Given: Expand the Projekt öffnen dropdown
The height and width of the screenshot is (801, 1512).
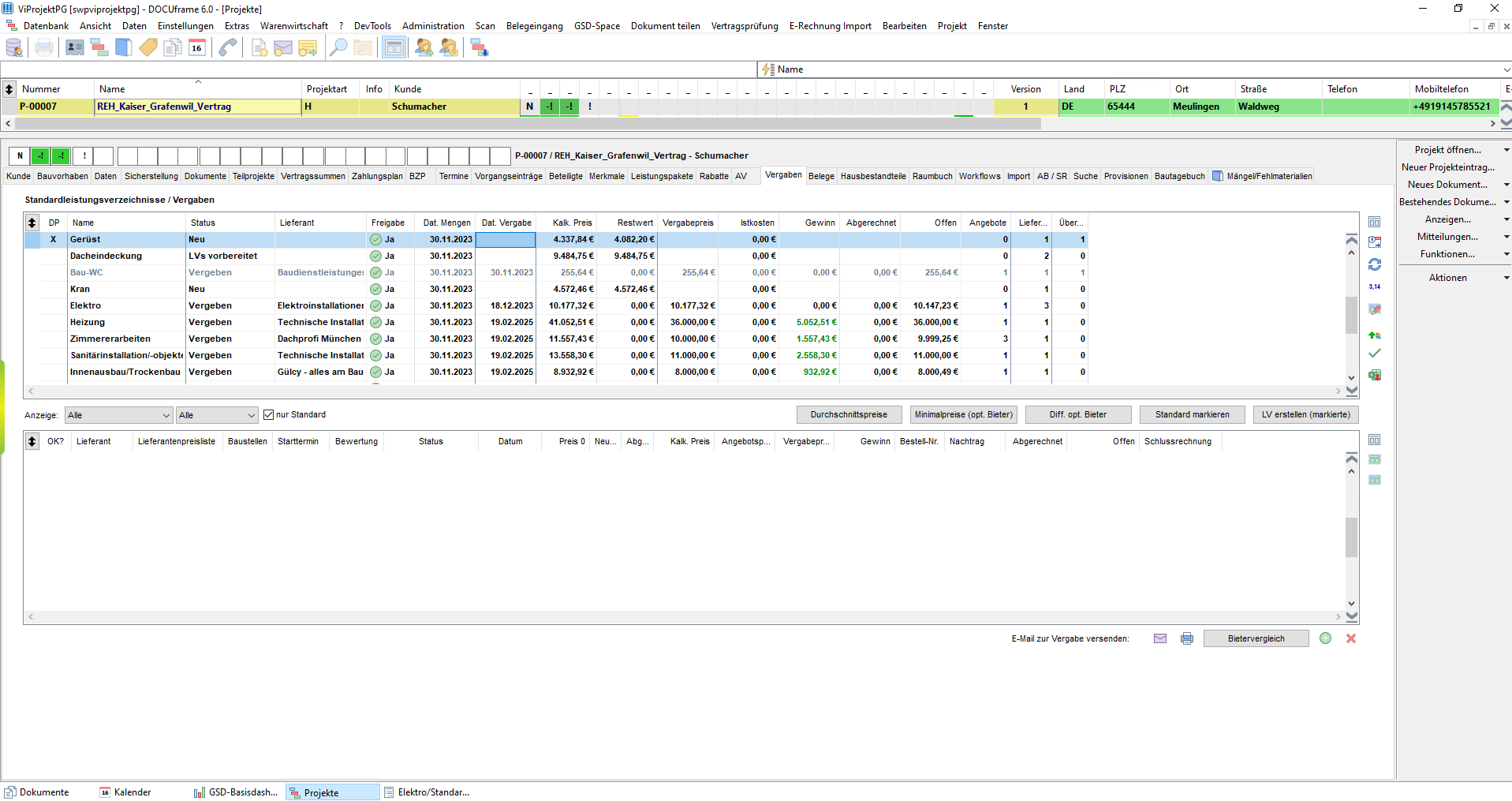Looking at the screenshot, I should tap(1506, 150).
